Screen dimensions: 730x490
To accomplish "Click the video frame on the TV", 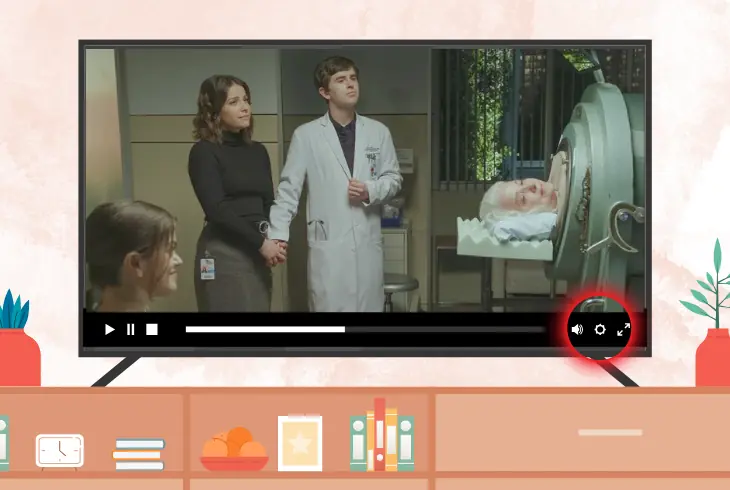I will tap(365, 180).
